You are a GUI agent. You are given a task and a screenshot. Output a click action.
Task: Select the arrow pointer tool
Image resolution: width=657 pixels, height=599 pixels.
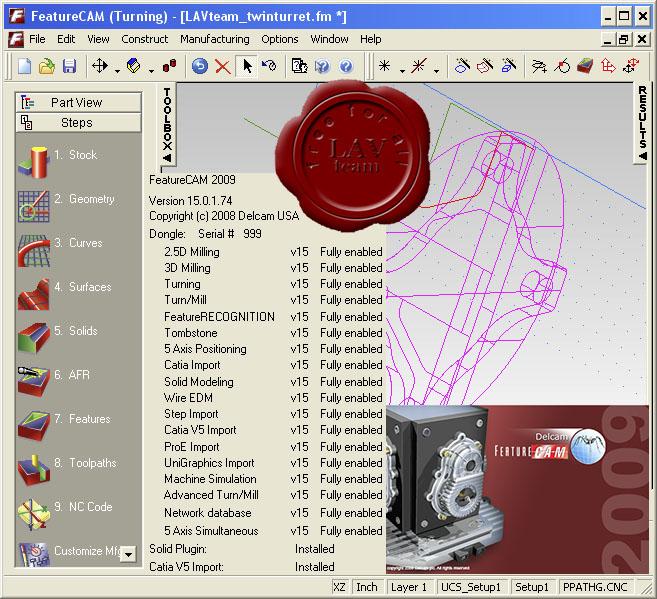click(x=247, y=66)
